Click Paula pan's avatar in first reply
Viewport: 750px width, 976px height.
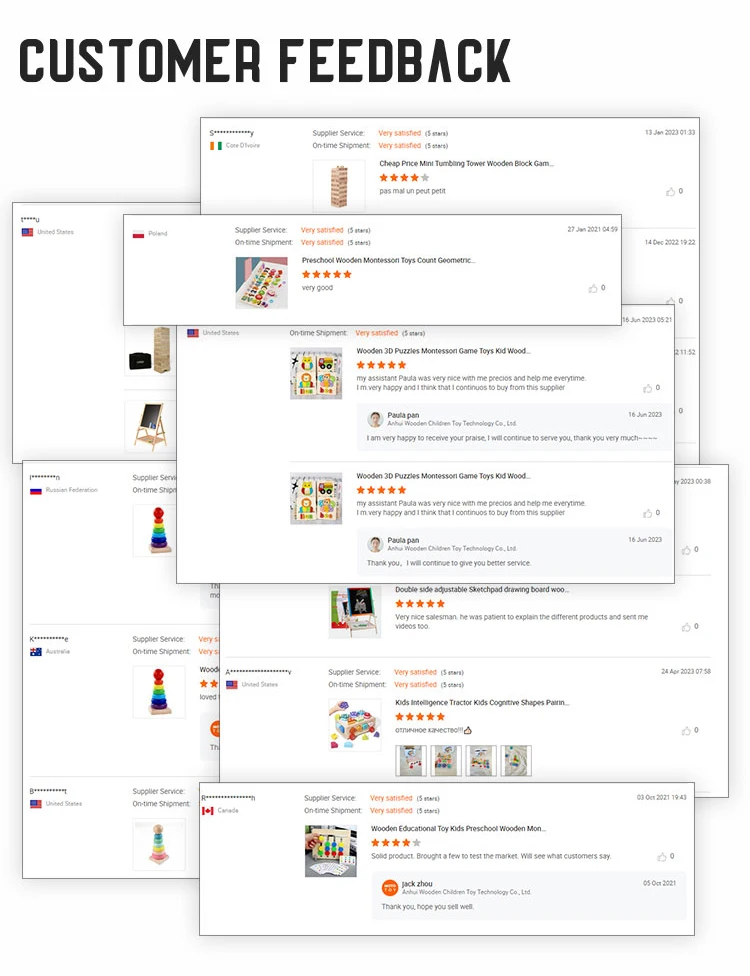tap(375, 420)
